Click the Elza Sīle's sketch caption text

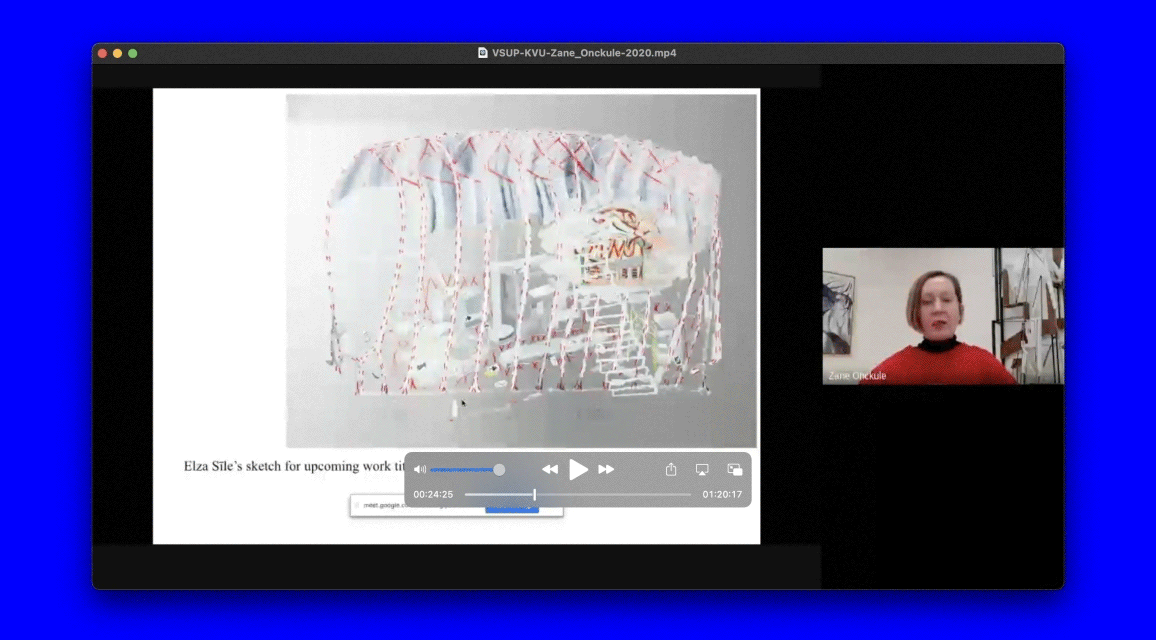pyautogui.click(x=292, y=466)
